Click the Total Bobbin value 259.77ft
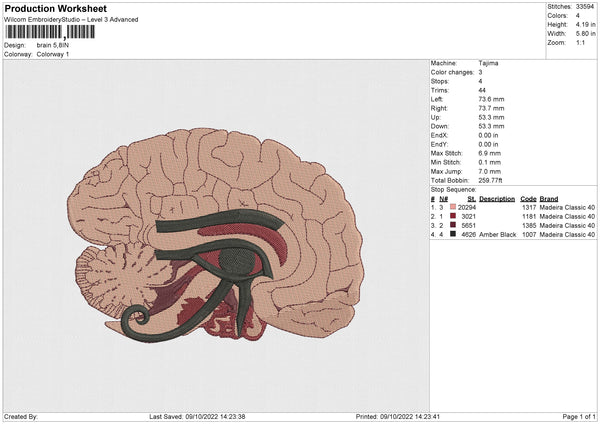 tap(490, 180)
